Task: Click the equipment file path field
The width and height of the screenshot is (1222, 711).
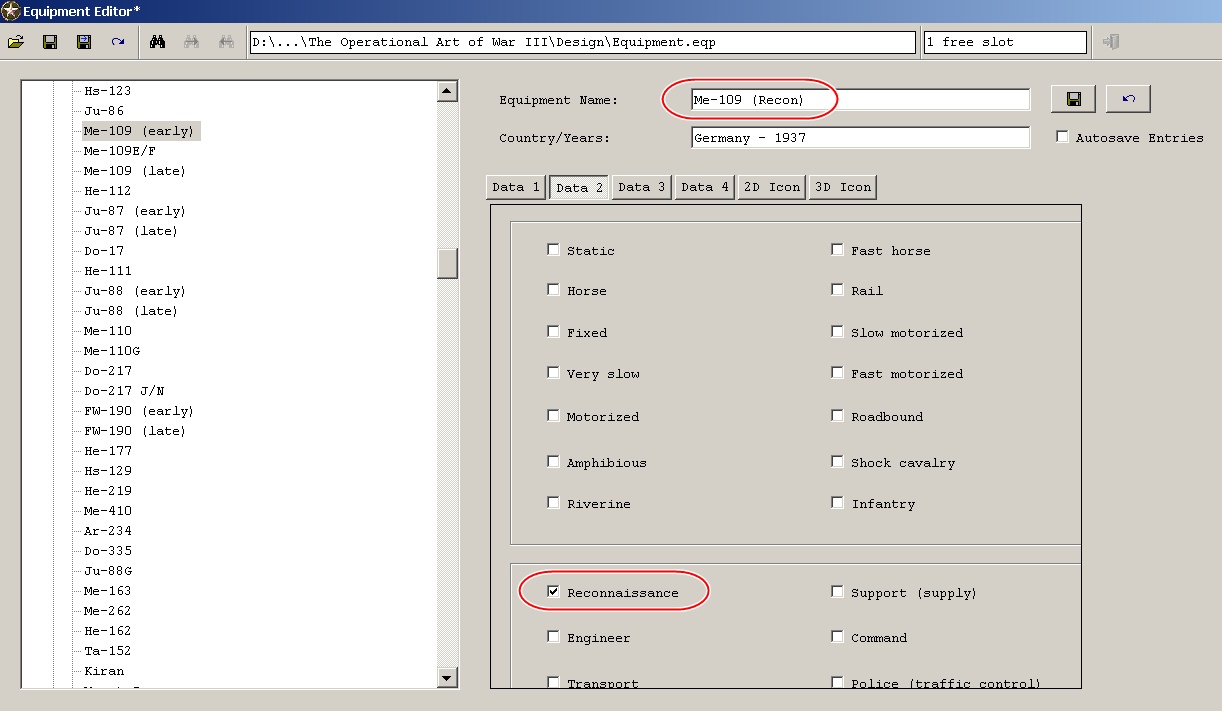Action: 582,42
